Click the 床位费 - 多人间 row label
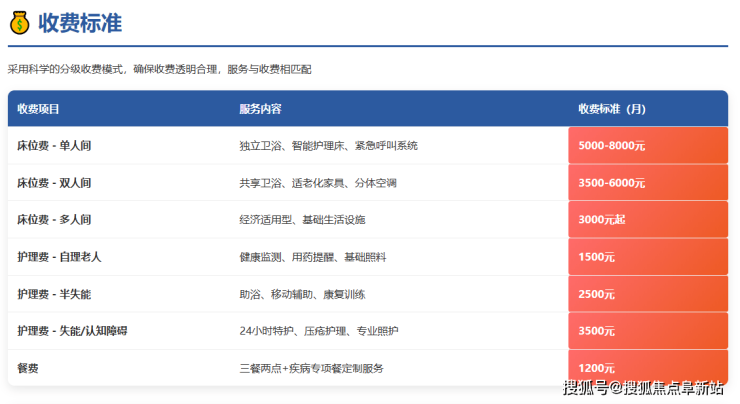The image size is (740, 404). 54,220
